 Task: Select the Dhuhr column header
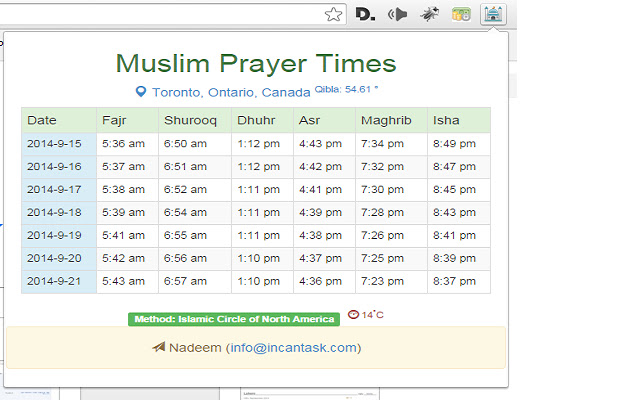coord(262,120)
